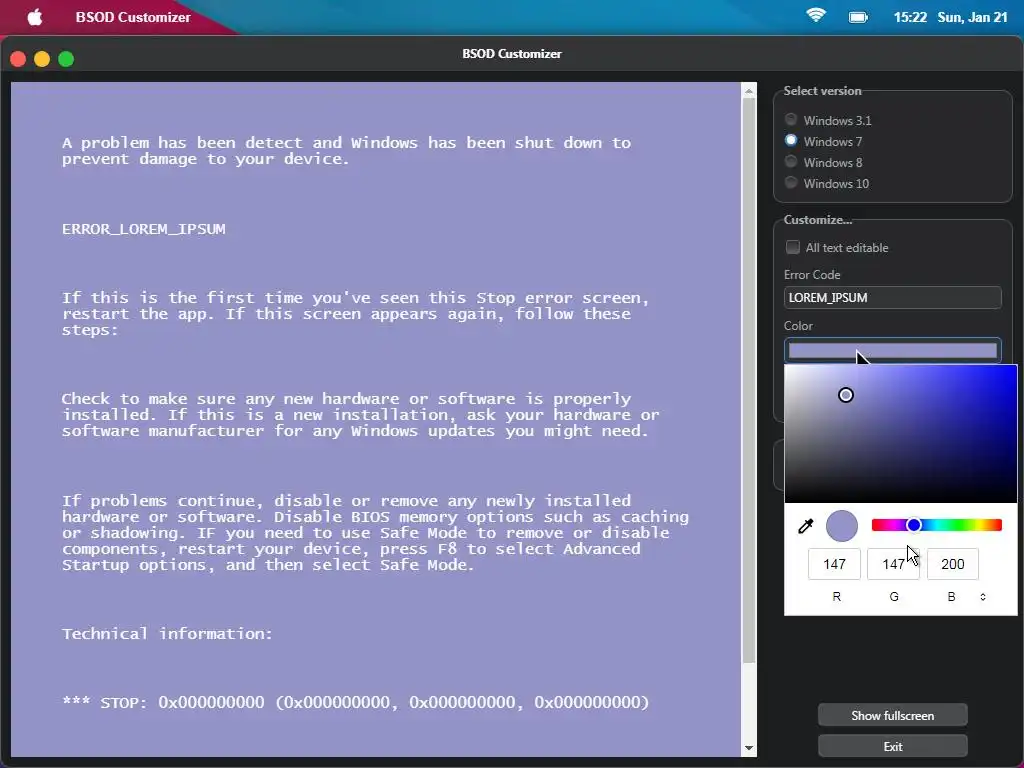Click the rainbow hue slider
This screenshot has height=768, width=1024.
click(936, 525)
